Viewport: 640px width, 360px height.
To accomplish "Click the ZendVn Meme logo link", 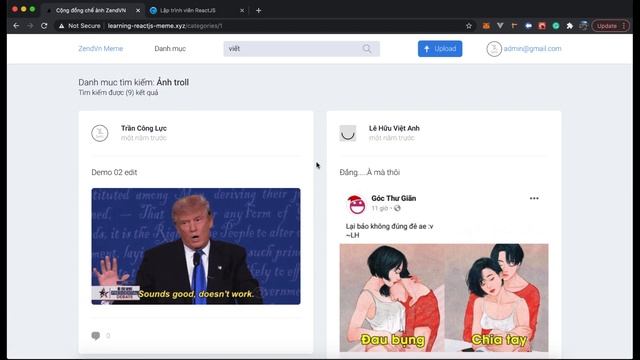I will tap(100, 49).
